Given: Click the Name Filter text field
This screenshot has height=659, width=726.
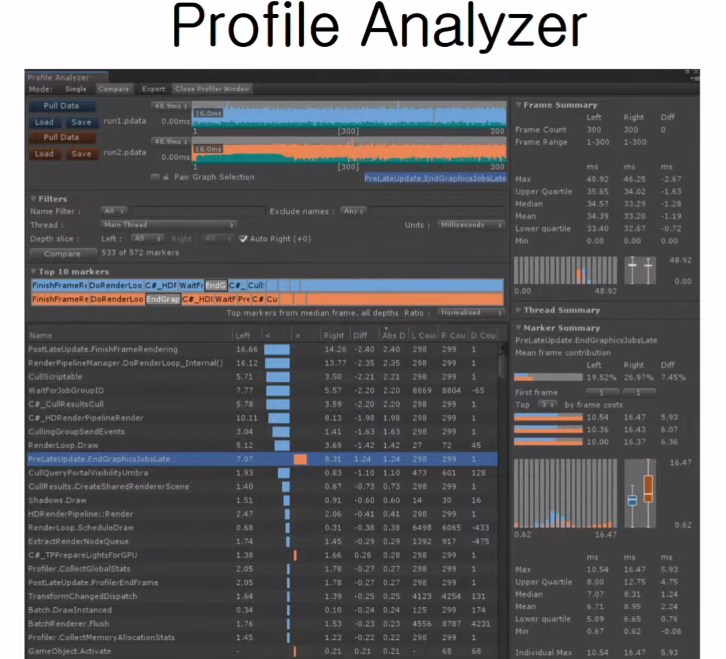Looking at the screenshot, I should [198, 212].
